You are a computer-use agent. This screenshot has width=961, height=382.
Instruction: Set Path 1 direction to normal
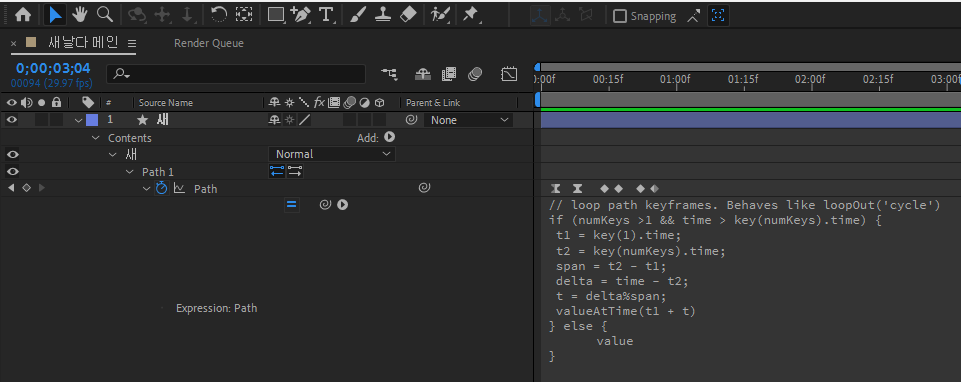(x=295, y=172)
